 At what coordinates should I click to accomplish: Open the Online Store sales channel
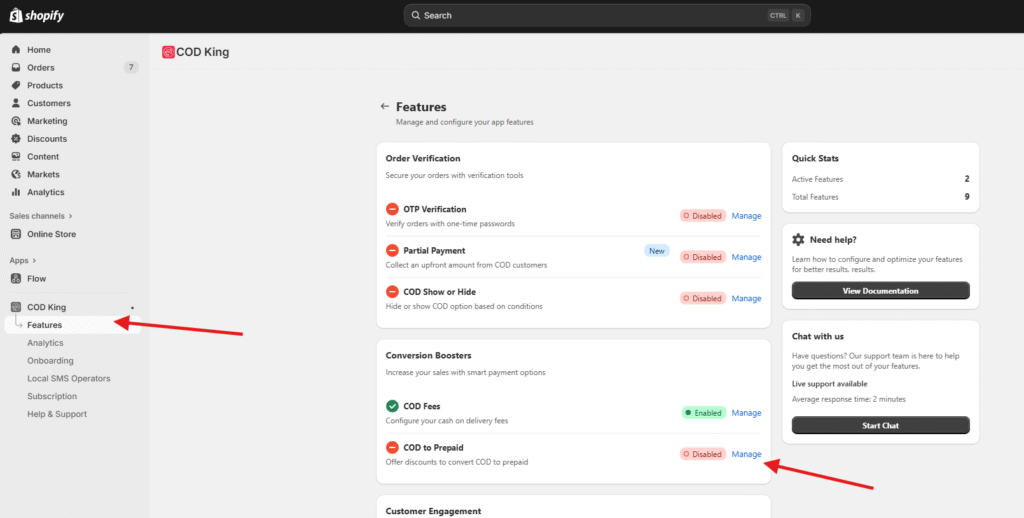pos(51,234)
